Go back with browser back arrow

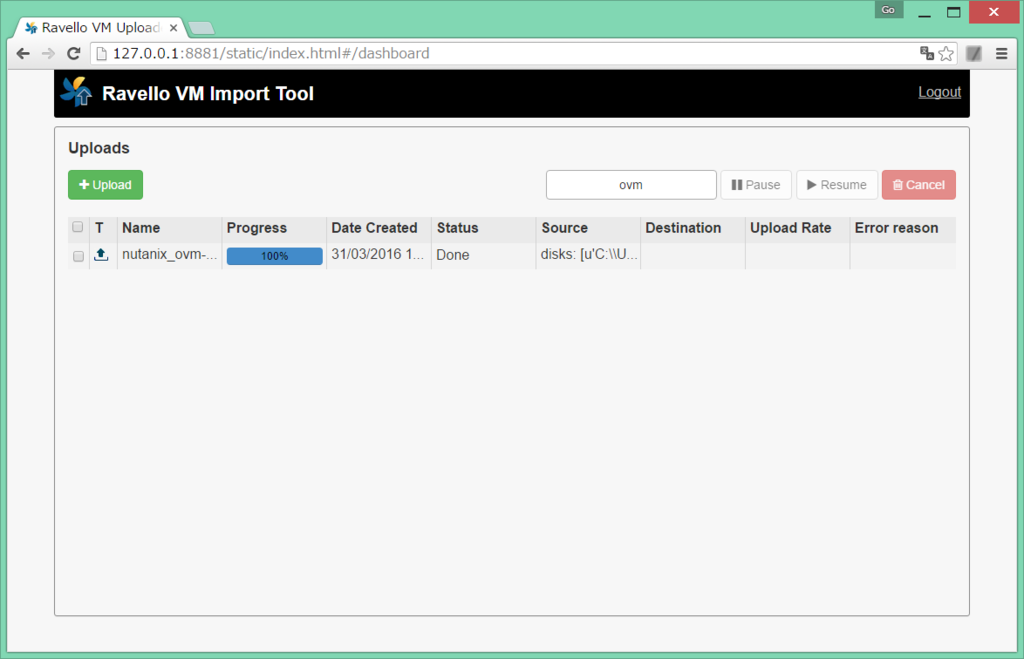coord(23,54)
